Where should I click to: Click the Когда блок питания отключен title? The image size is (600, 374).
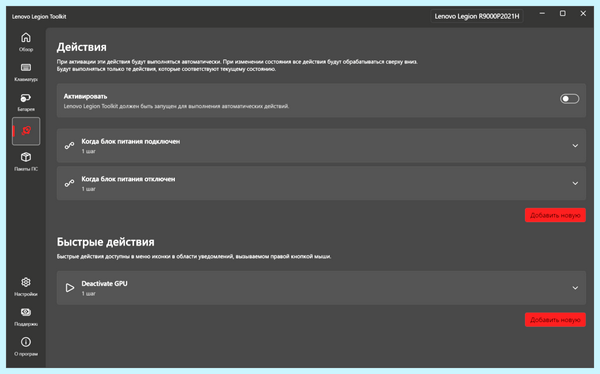pos(128,179)
